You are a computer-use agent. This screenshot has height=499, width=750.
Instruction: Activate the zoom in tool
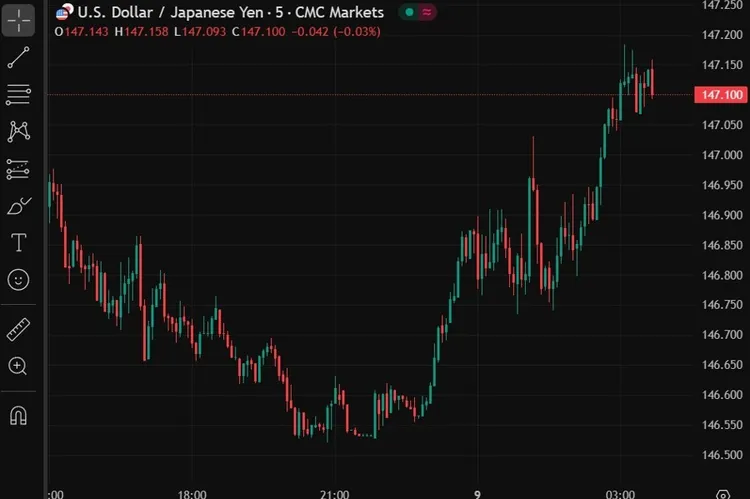[18, 366]
